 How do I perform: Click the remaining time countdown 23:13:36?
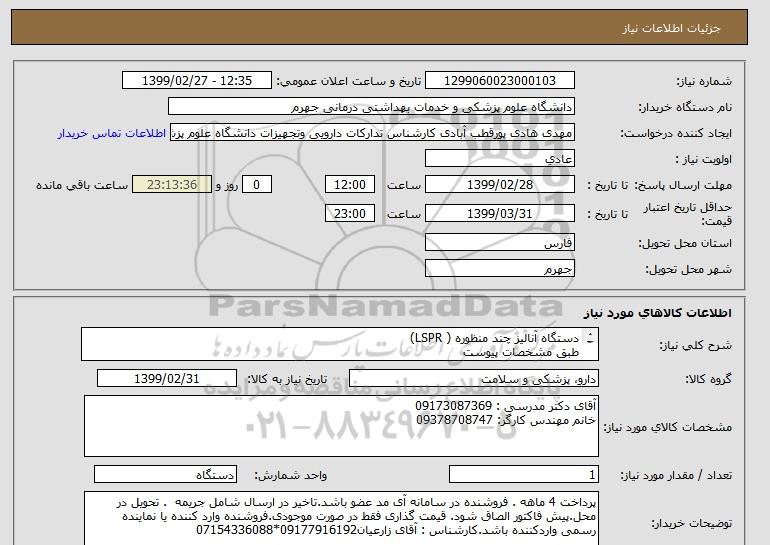tap(172, 185)
